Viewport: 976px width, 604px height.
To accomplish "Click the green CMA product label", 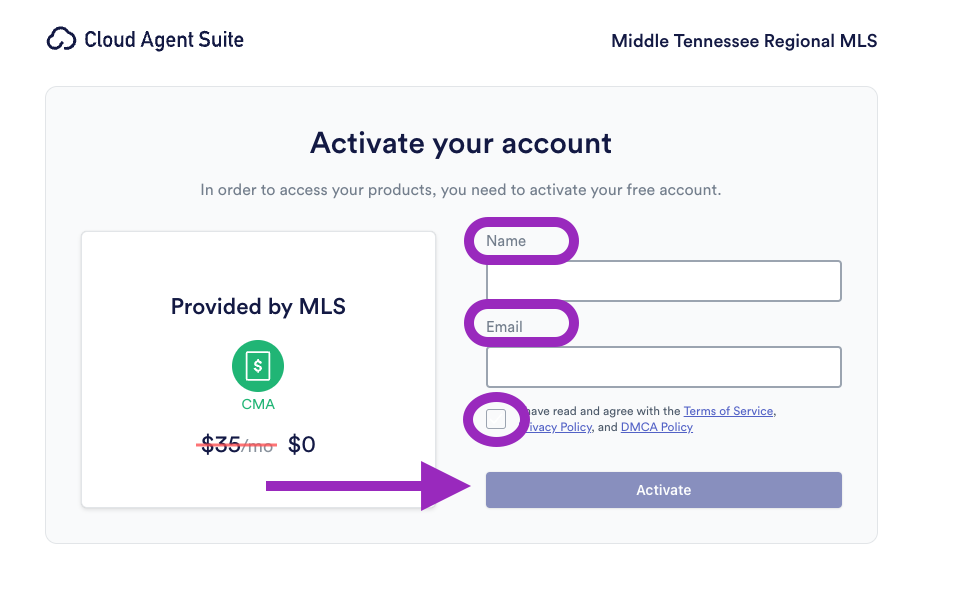I will (x=258, y=404).
